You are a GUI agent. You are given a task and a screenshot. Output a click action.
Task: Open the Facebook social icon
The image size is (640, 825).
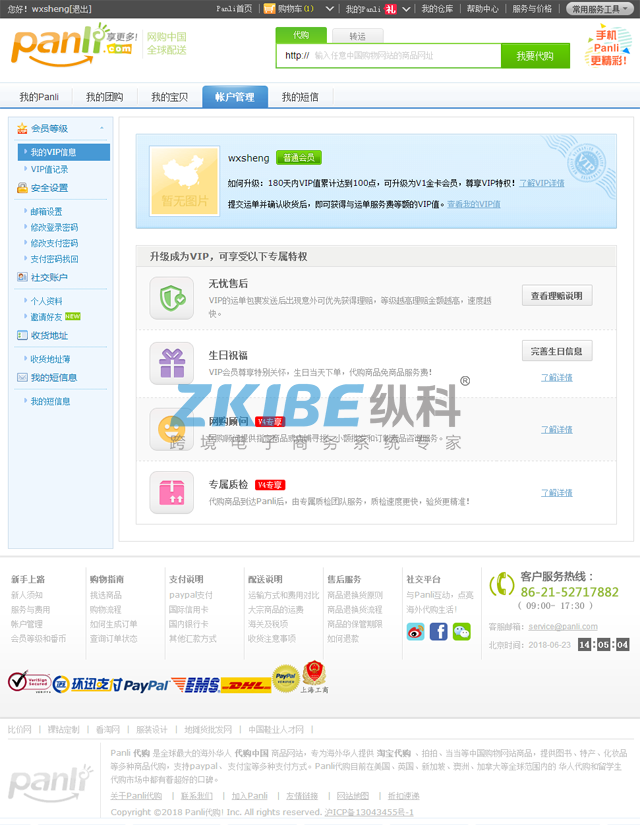pyautogui.click(x=438, y=631)
